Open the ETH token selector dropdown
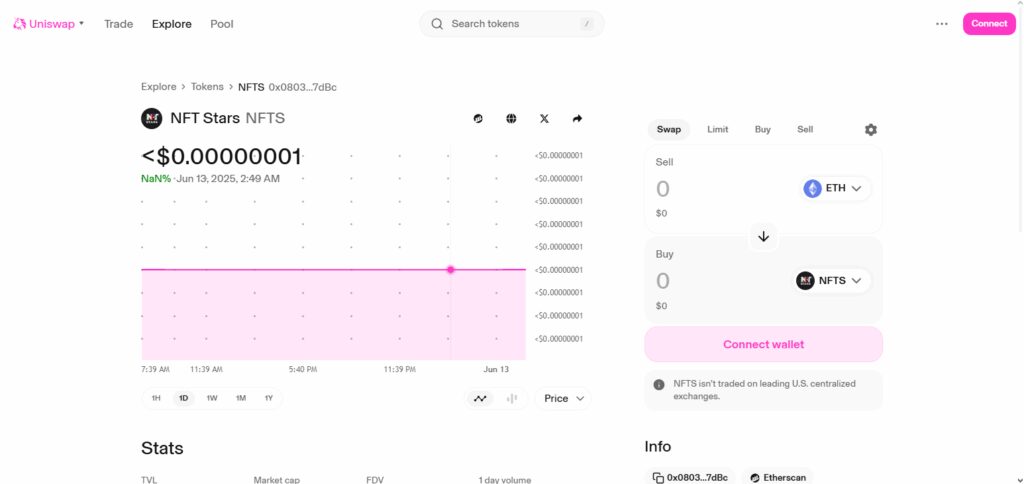The height and width of the screenshot is (484, 1024). click(836, 189)
